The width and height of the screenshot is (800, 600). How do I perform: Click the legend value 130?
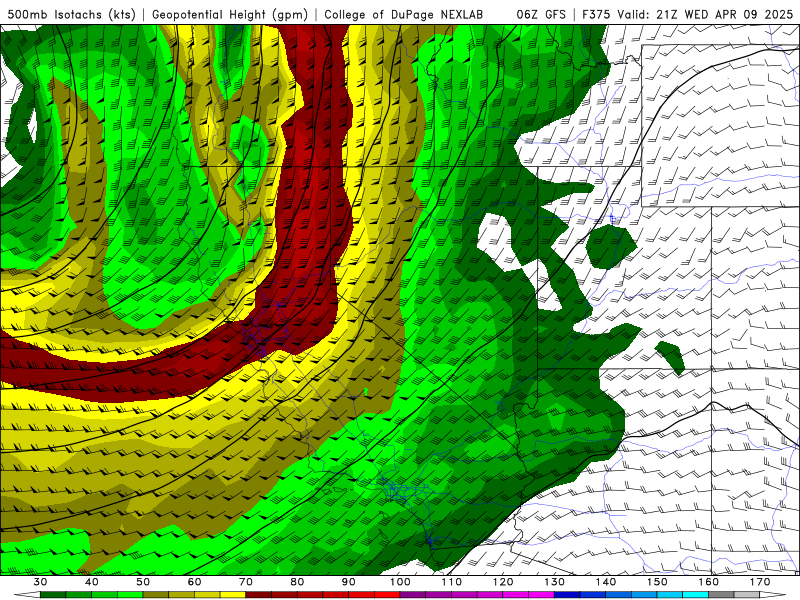[x=555, y=582]
